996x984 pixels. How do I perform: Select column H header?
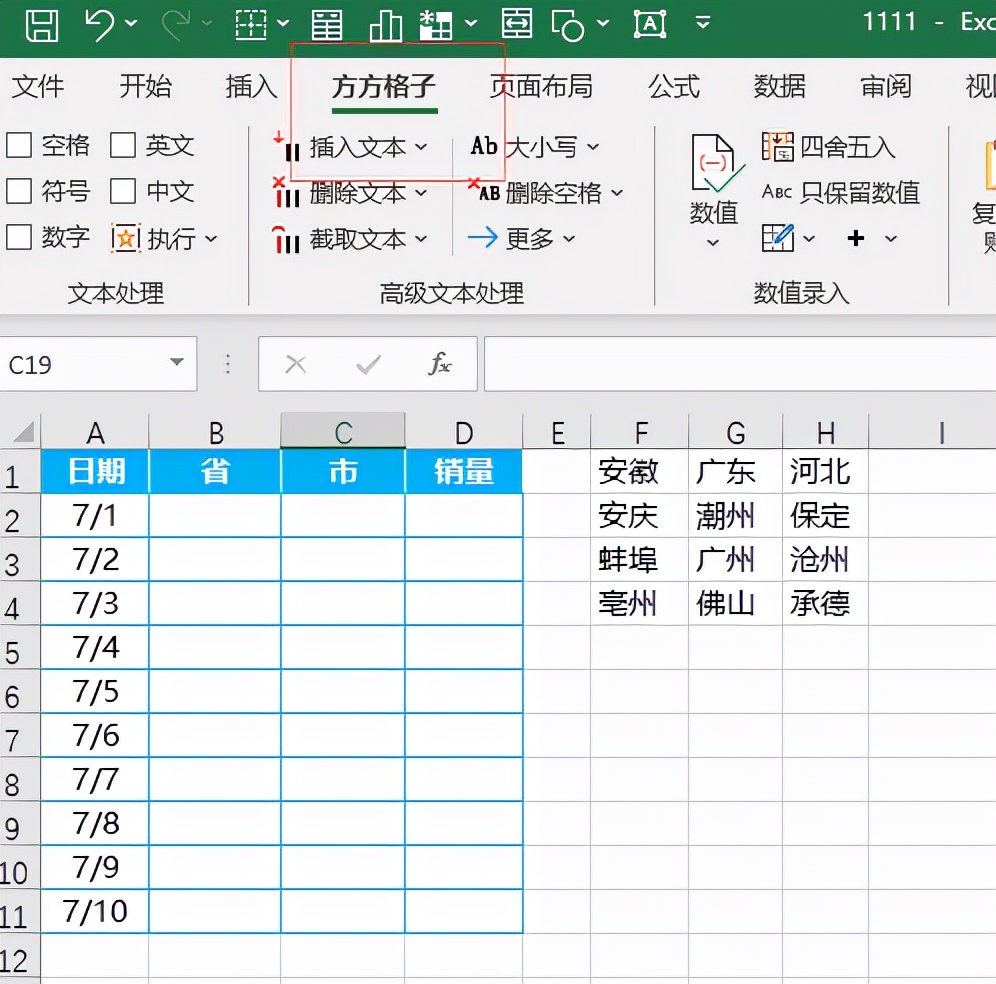tap(825, 432)
